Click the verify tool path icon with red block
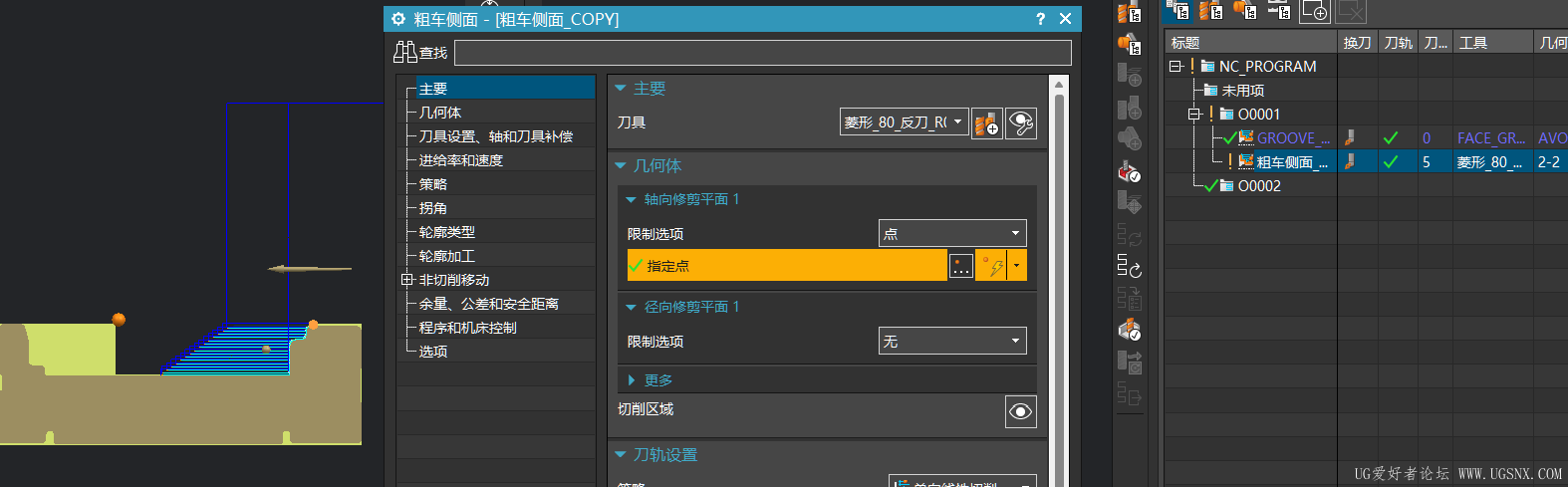The height and width of the screenshot is (487, 1568). click(1129, 171)
